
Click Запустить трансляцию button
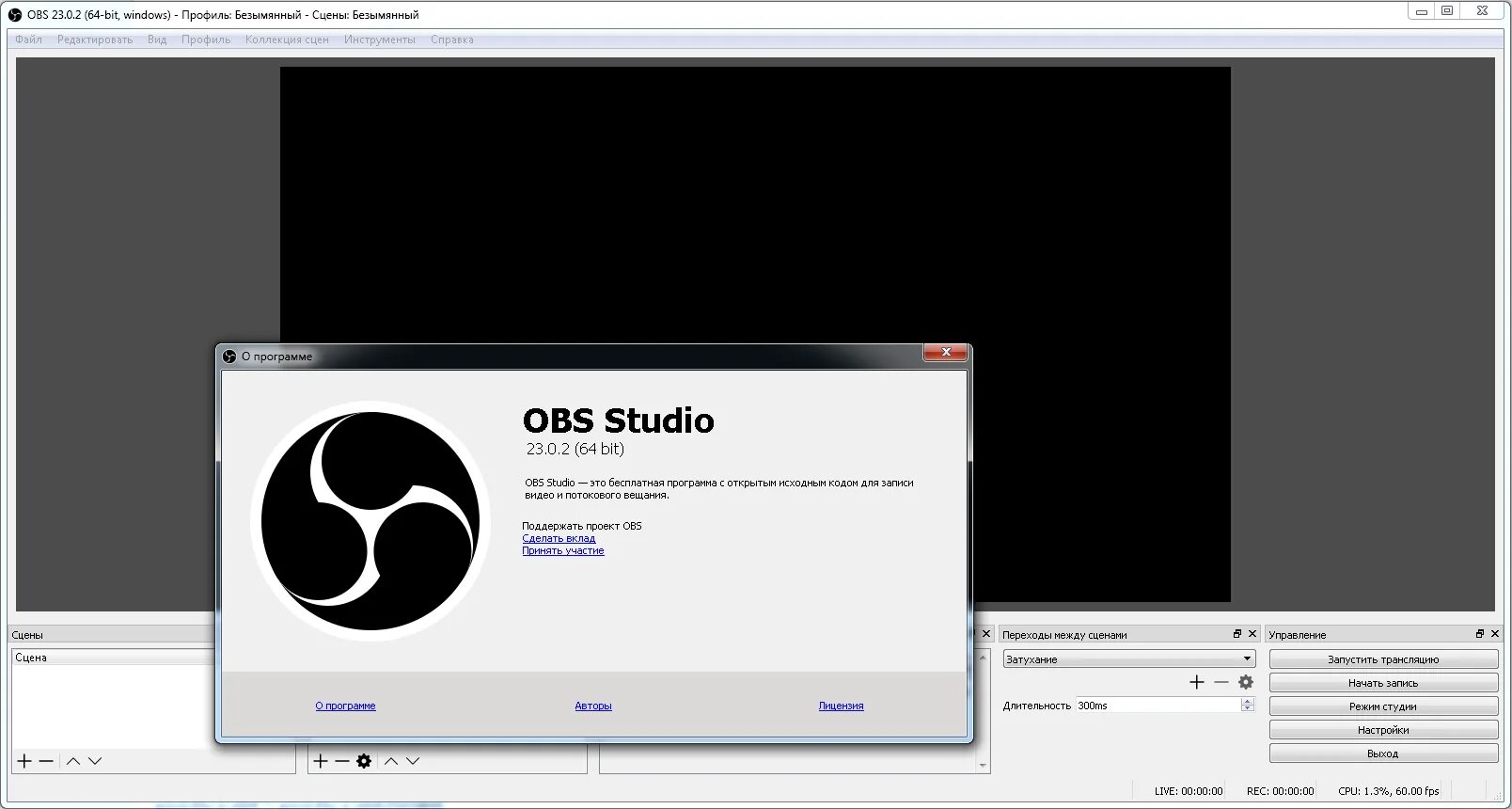[1383, 659]
